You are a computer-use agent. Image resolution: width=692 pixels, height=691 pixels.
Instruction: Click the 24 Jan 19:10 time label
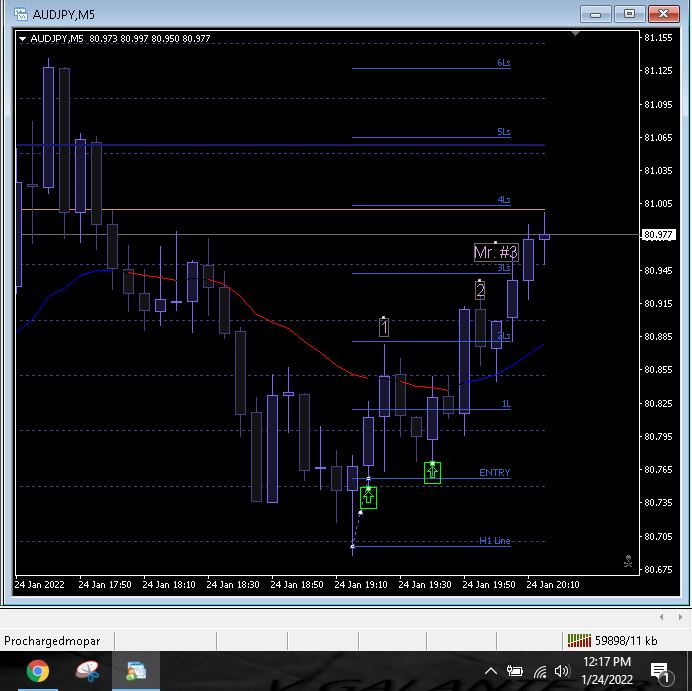tap(361, 585)
